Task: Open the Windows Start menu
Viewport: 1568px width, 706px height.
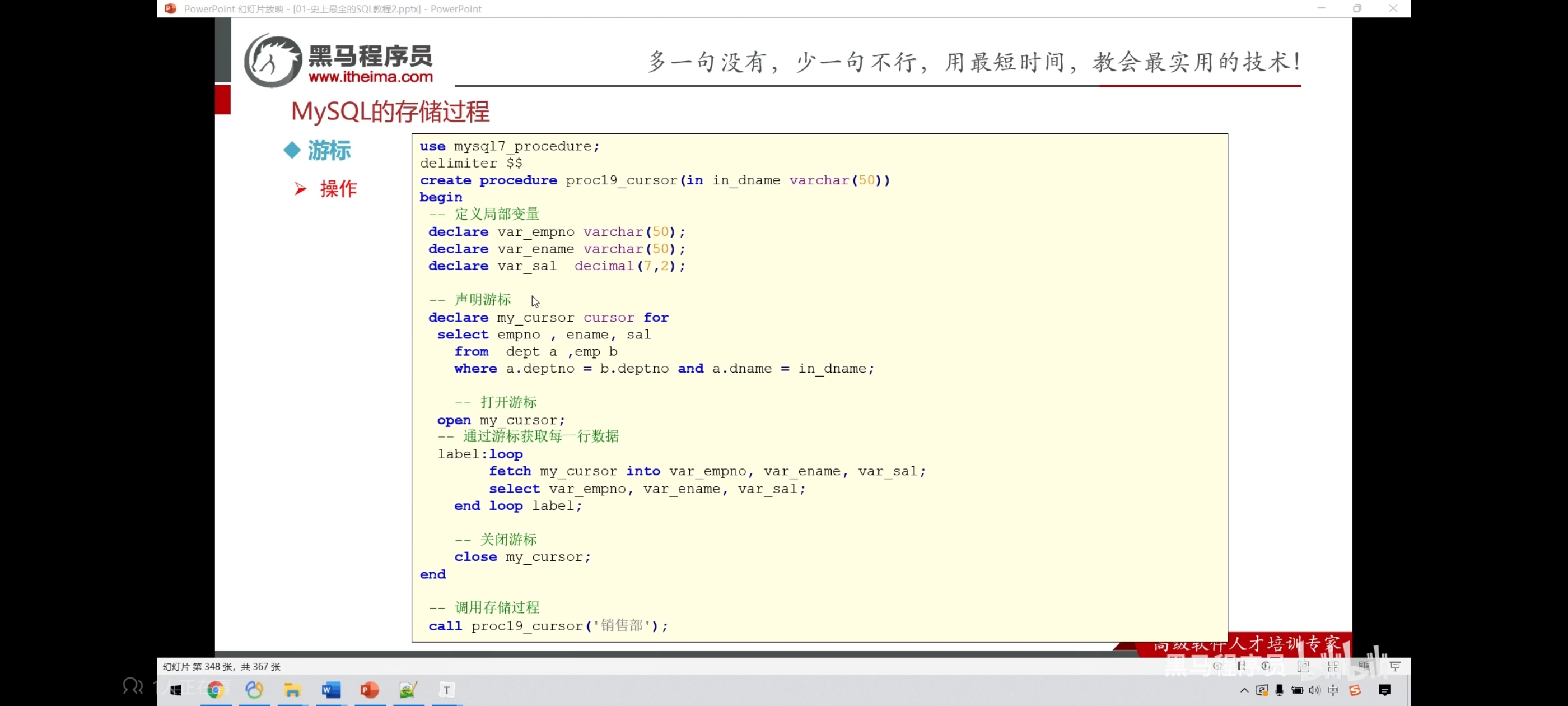Action: click(176, 690)
